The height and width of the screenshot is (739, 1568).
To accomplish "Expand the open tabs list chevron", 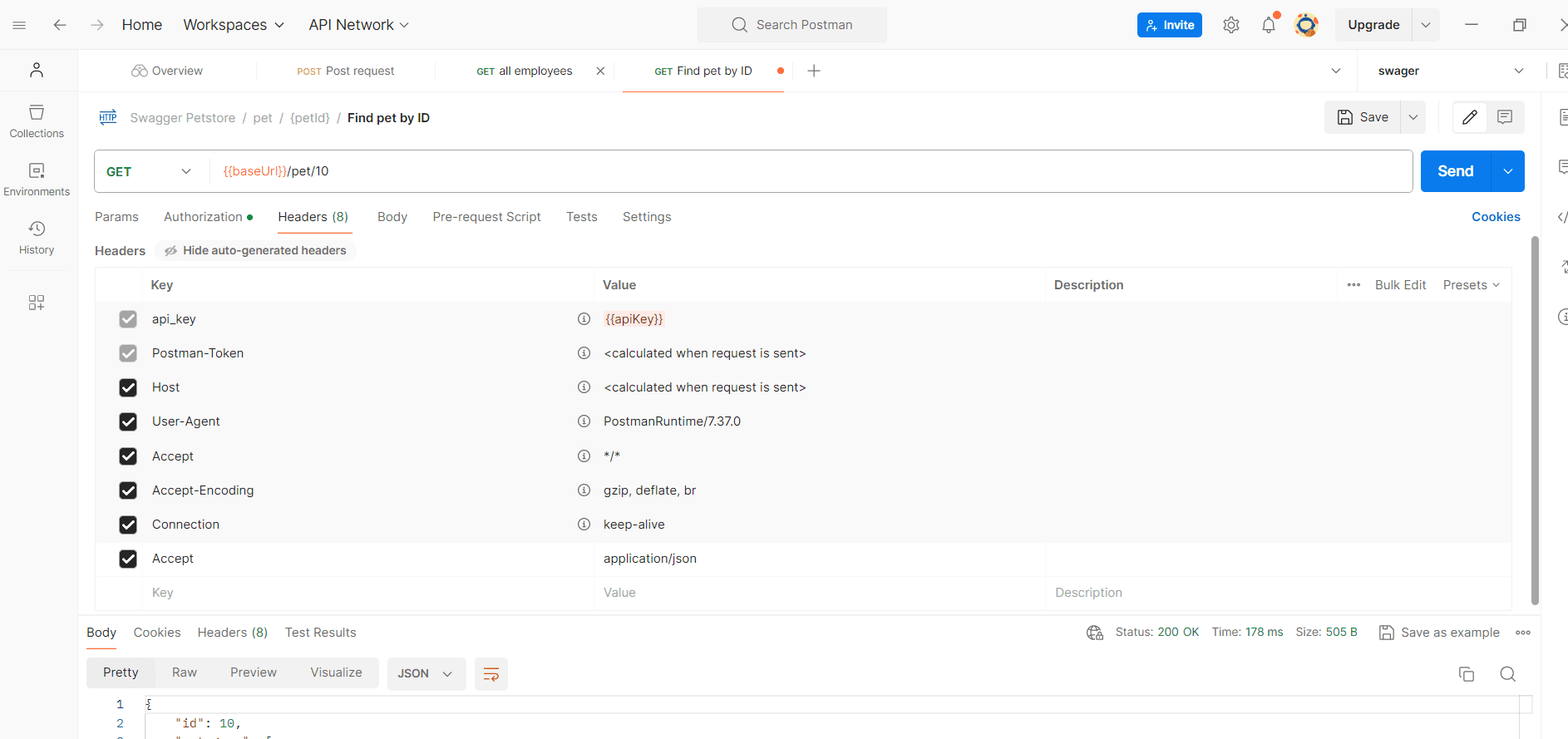I will pos(1336,71).
